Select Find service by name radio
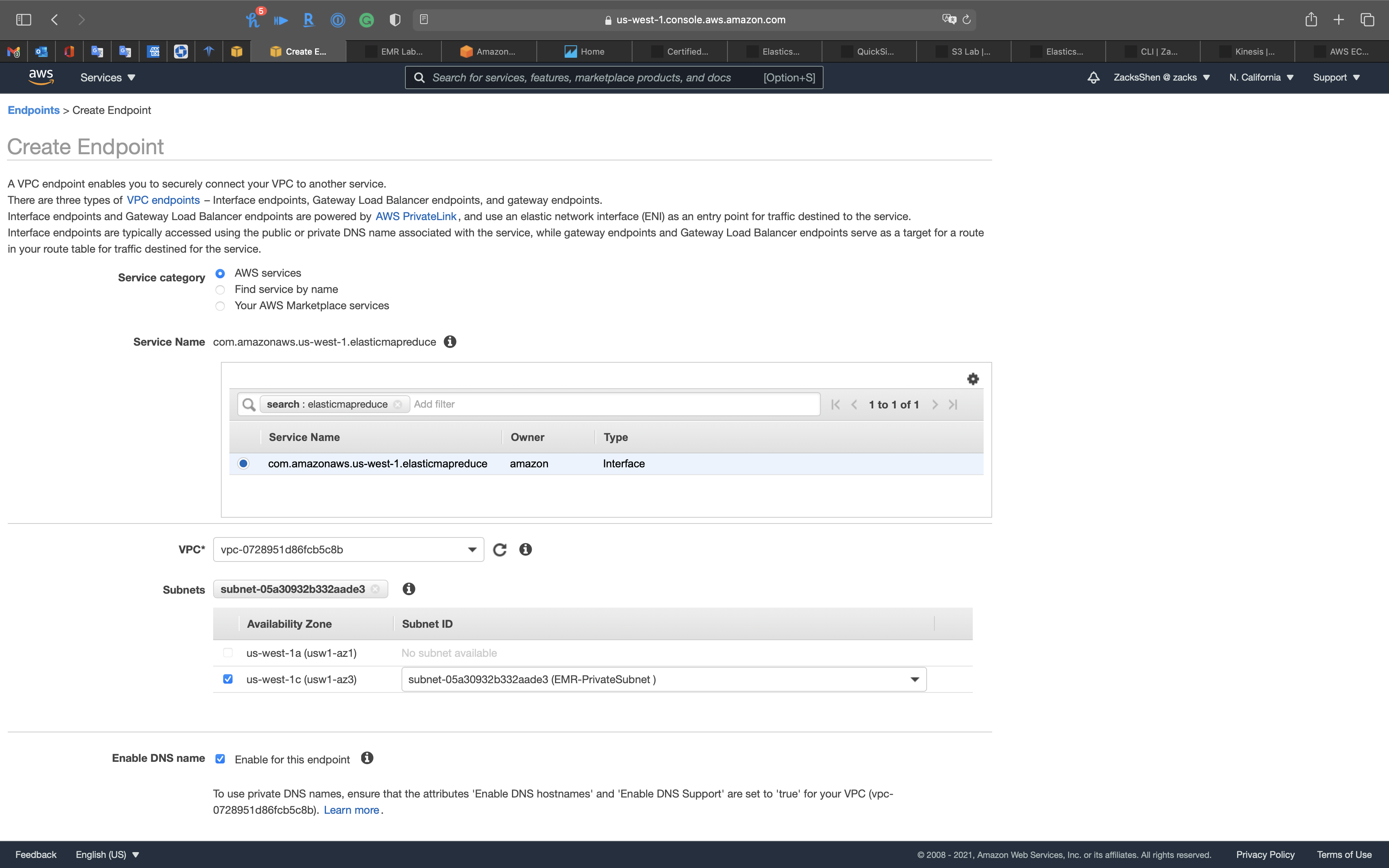 coord(220,289)
